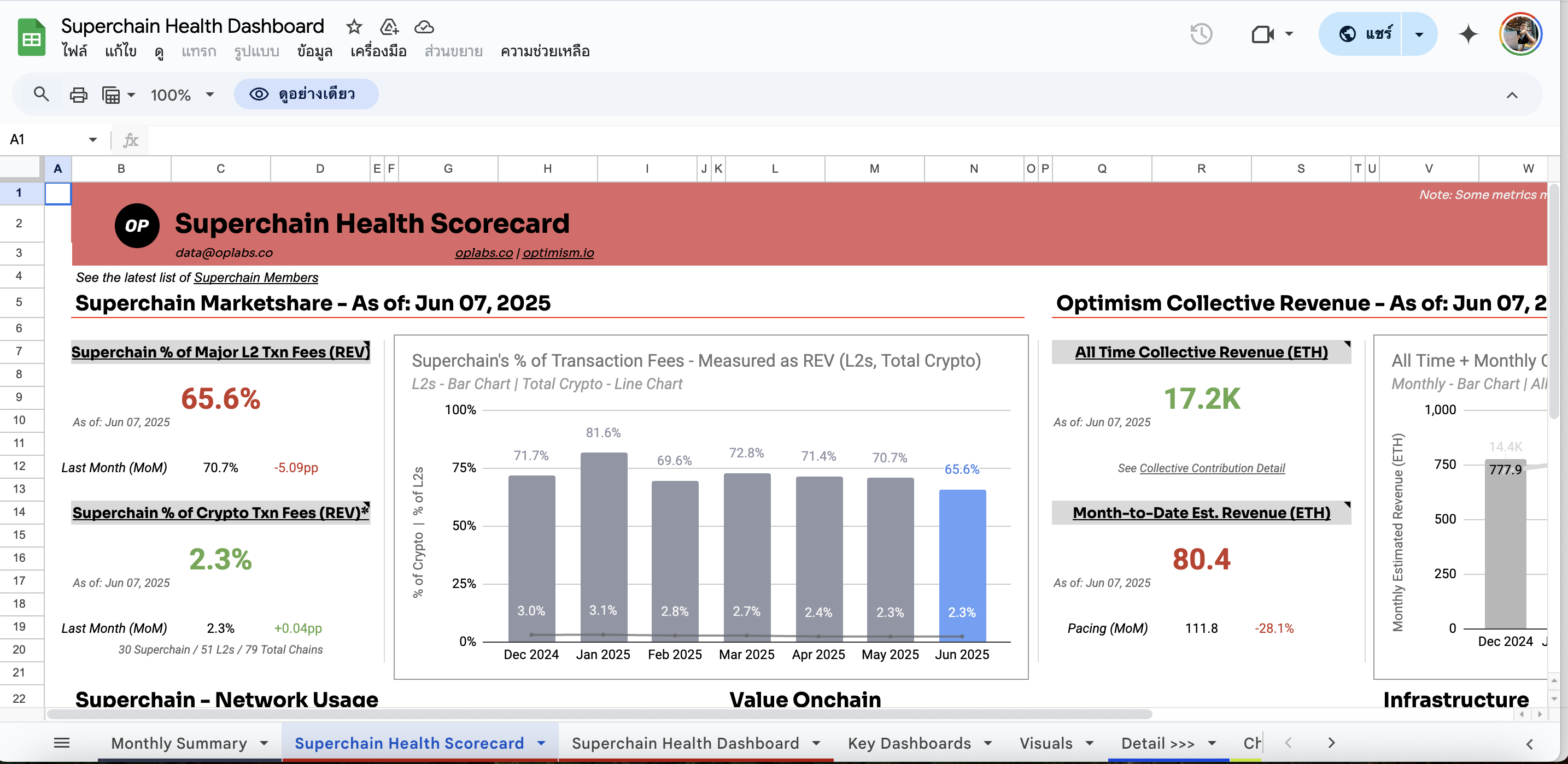Image resolution: width=1568 pixels, height=764 pixels.
Task: Click the -28.1% pacing change value
Action: pos(1274,629)
